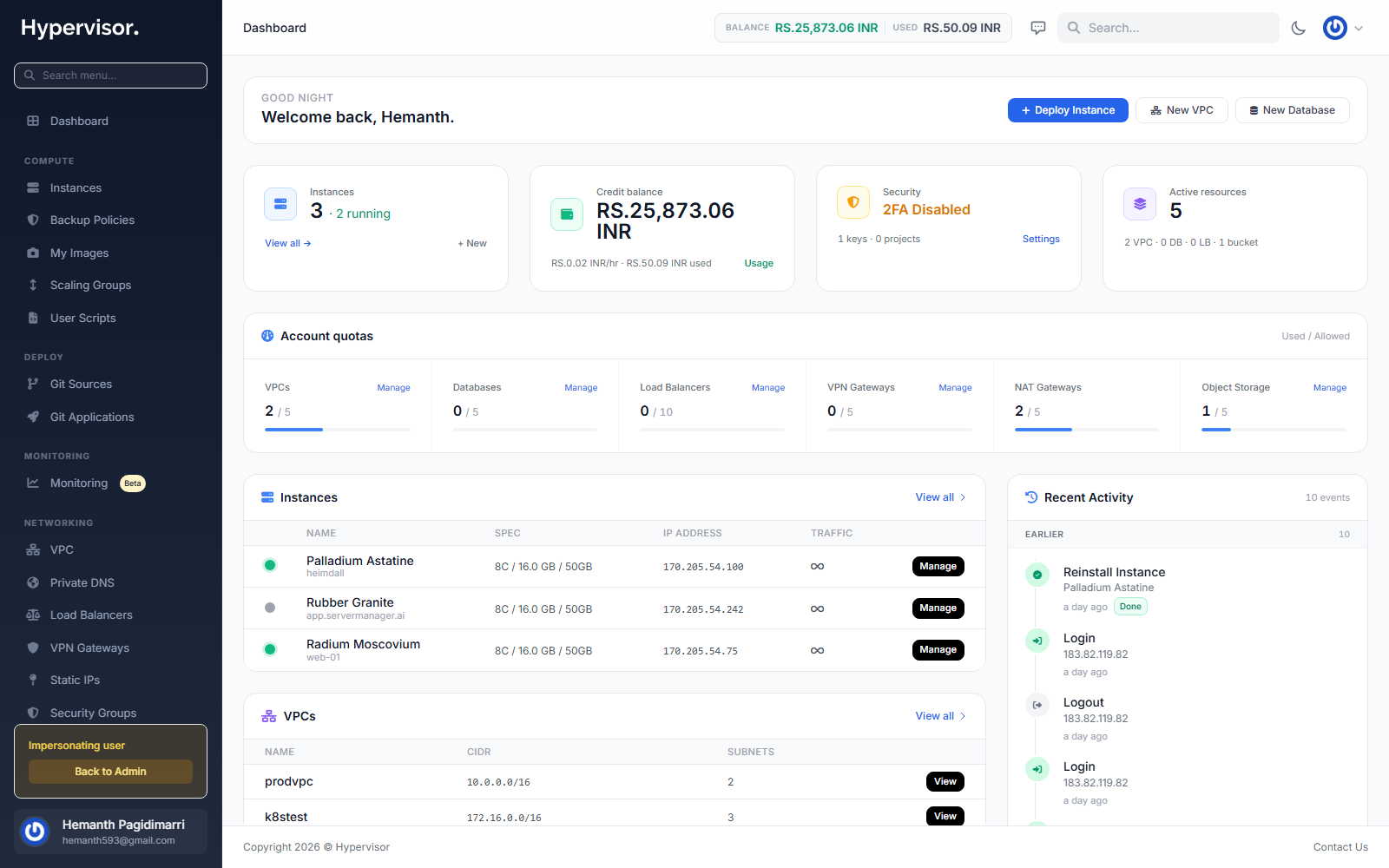Viewport: 1389px width, 868px height.
Task: Open the chat messages icon in the header
Action: coord(1038,28)
